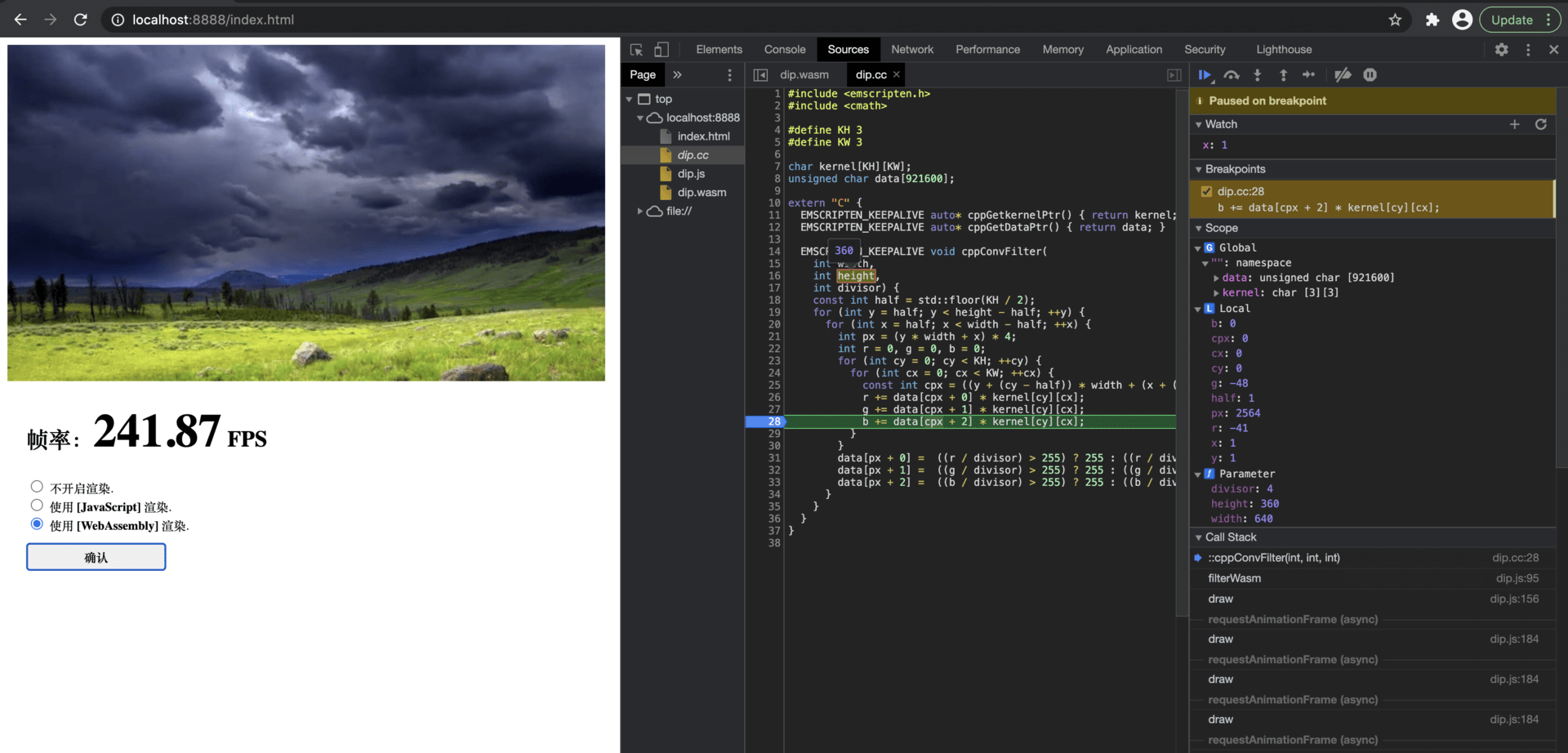Select the filterWasm call stack frame
Screen dimensions: 1568x753
coord(1234,578)
